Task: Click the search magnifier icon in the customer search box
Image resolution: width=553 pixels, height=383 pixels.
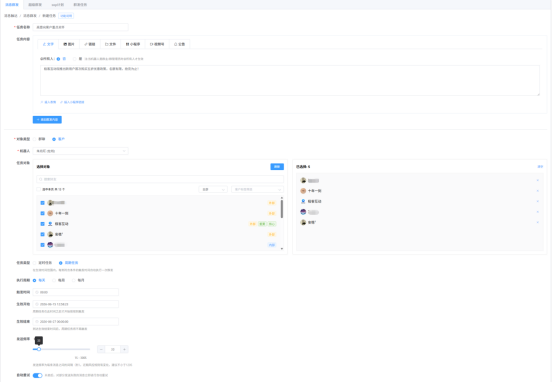Action: [x=41, y=179]
